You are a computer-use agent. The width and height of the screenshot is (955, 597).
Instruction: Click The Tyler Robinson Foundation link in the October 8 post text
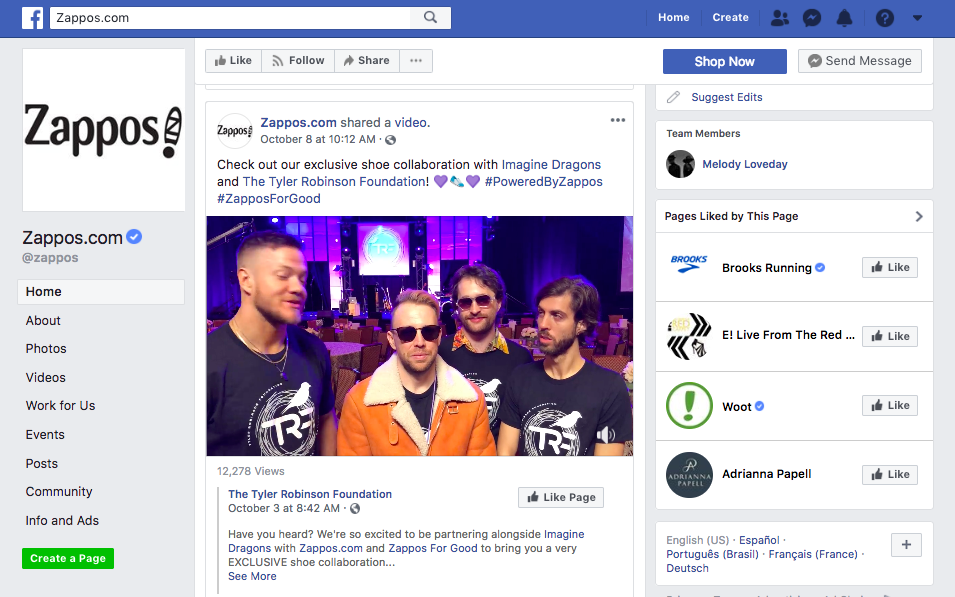coord(334,182)
